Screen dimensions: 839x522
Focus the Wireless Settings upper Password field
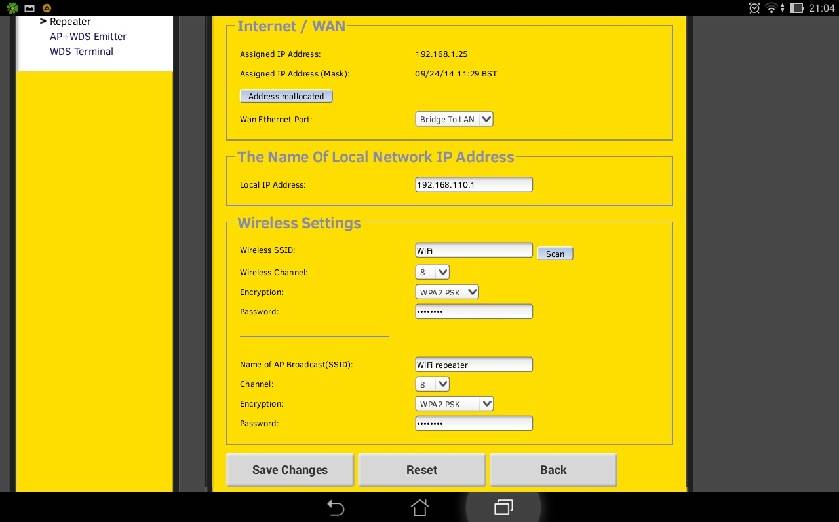pos(474,311)
